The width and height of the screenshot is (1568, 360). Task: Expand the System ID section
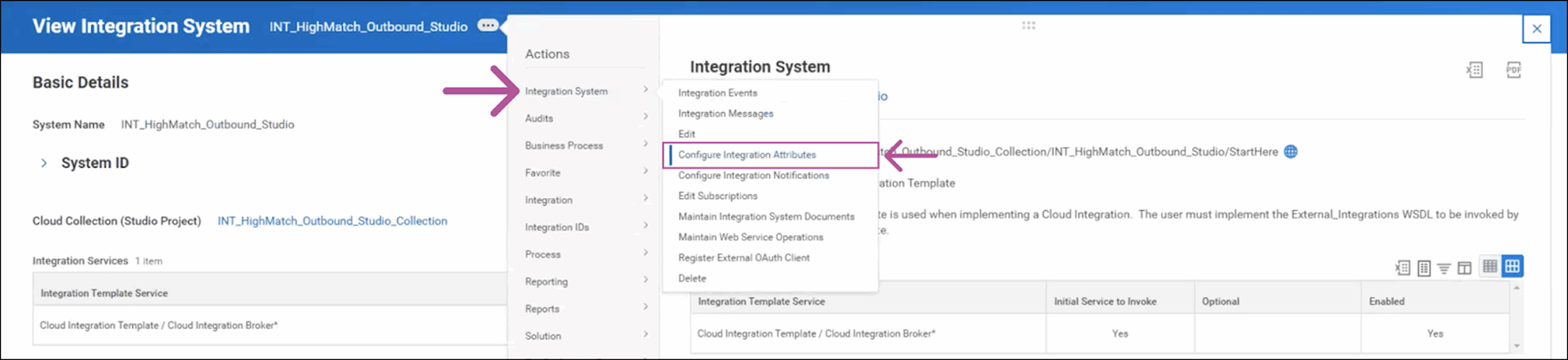point(43,163)
